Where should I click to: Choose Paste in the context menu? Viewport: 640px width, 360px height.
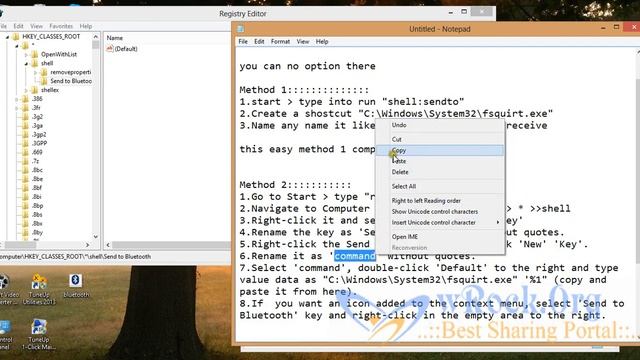(x=440, y=161)
